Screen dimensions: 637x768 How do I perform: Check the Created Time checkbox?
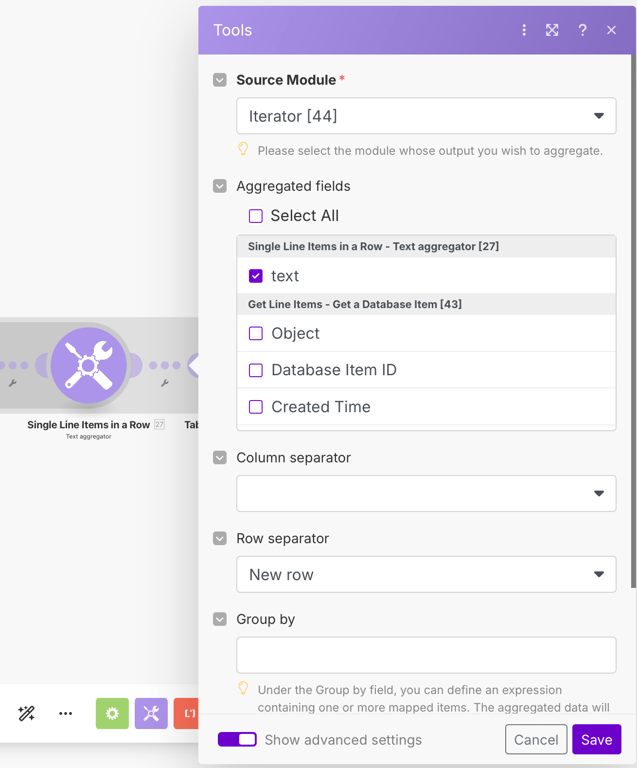click(256, 407)
